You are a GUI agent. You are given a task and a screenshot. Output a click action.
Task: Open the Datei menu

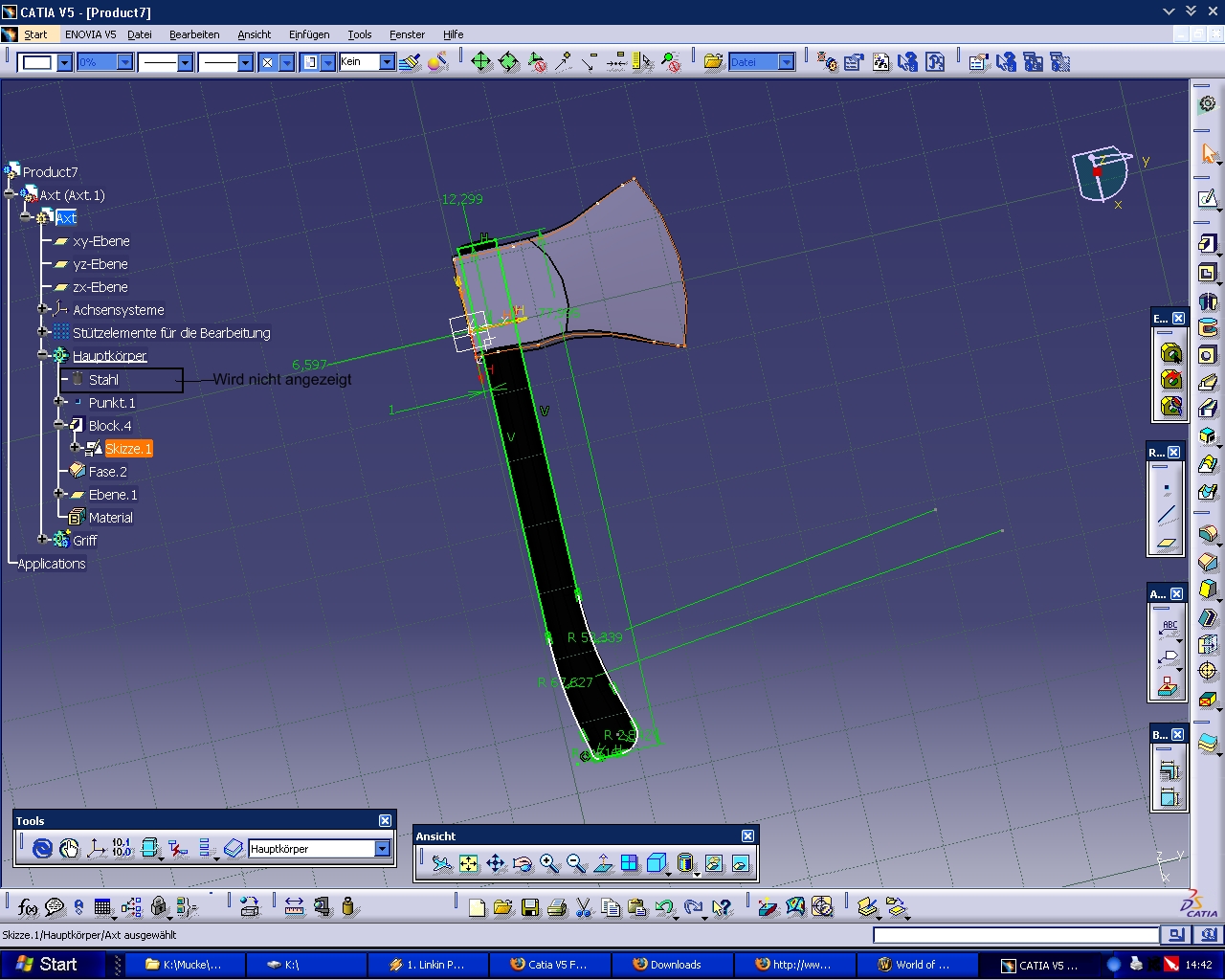pyautogui.click(x=140, y=34)
